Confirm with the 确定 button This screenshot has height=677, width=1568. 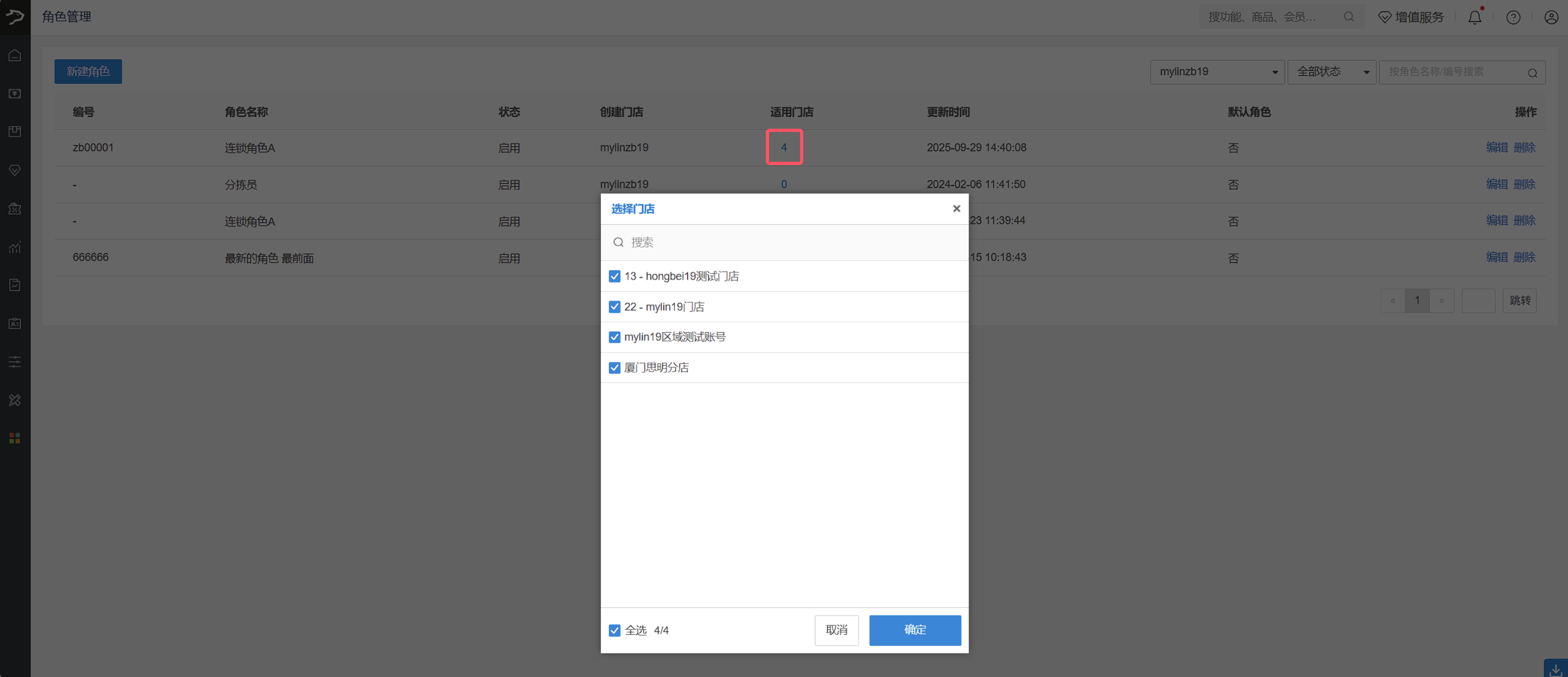(x=914, y=629)
